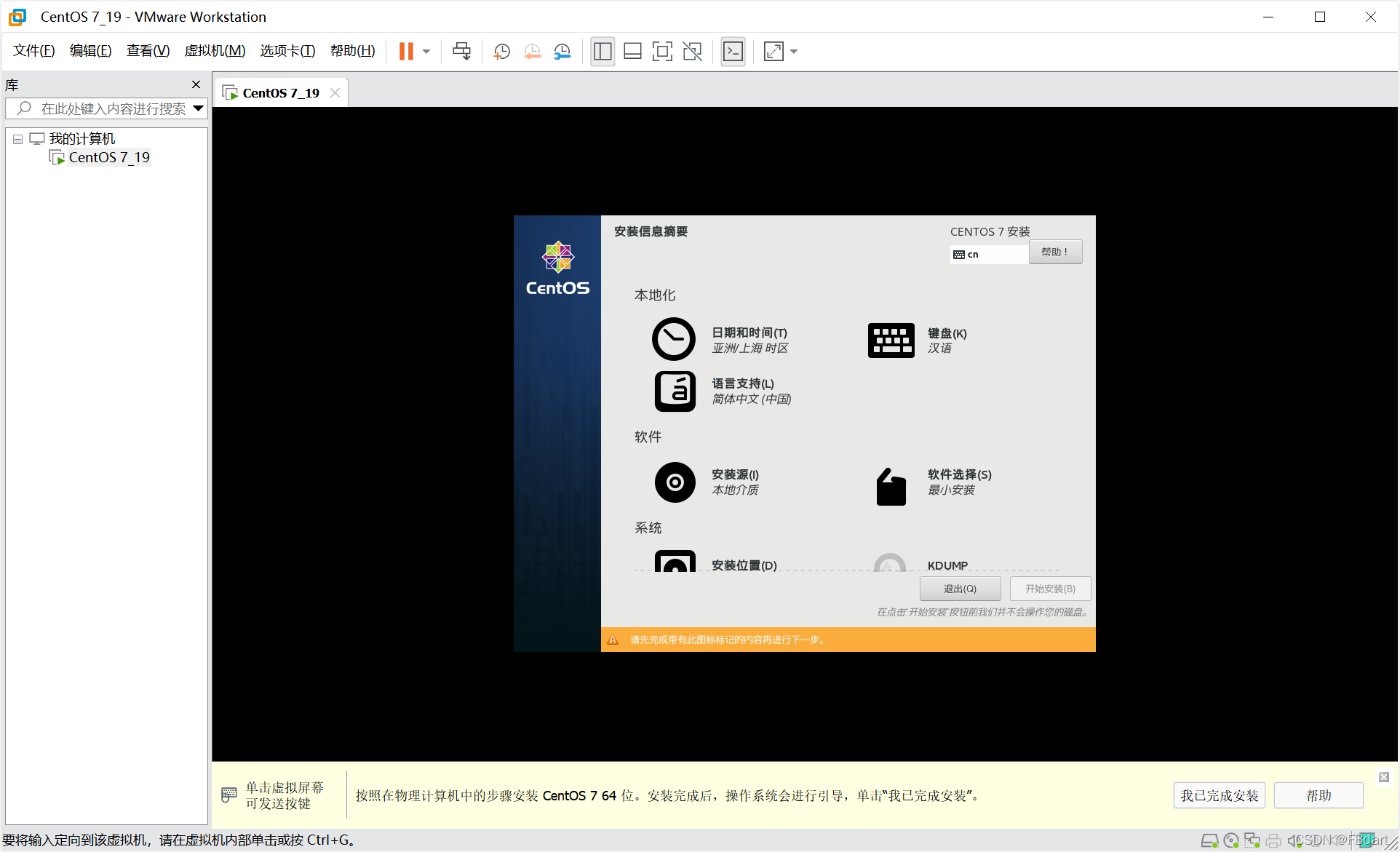Enter full screen mode

pyautogui.click(x=661, y=51)
